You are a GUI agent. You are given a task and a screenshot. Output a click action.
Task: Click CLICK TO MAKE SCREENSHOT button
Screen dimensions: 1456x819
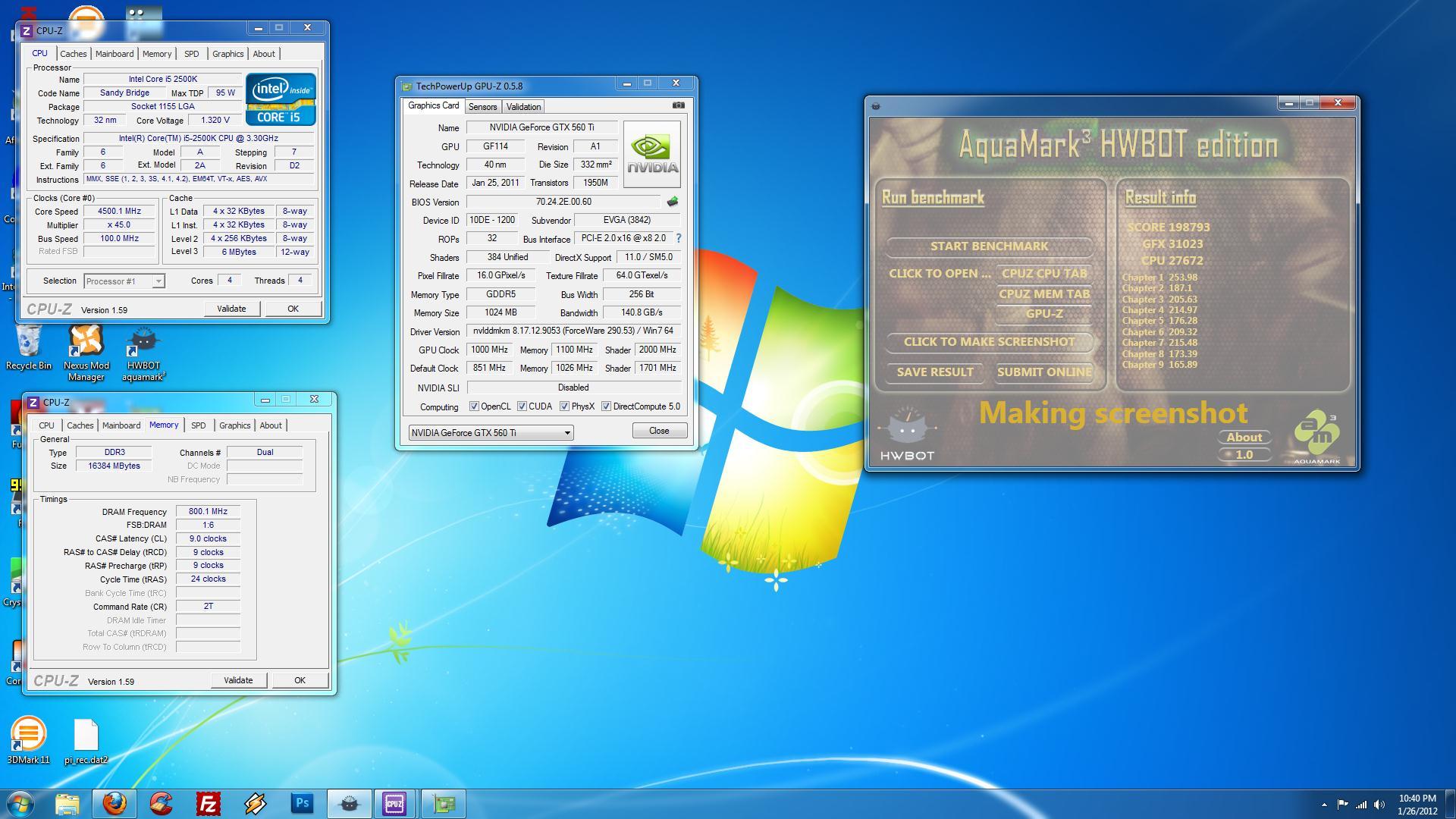coord(989,341)
